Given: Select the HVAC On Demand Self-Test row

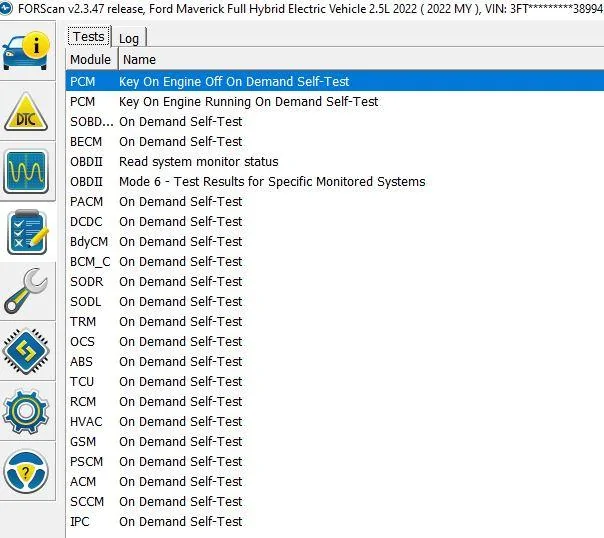Looking at the screenshot, I should click(x=335, y=422).
